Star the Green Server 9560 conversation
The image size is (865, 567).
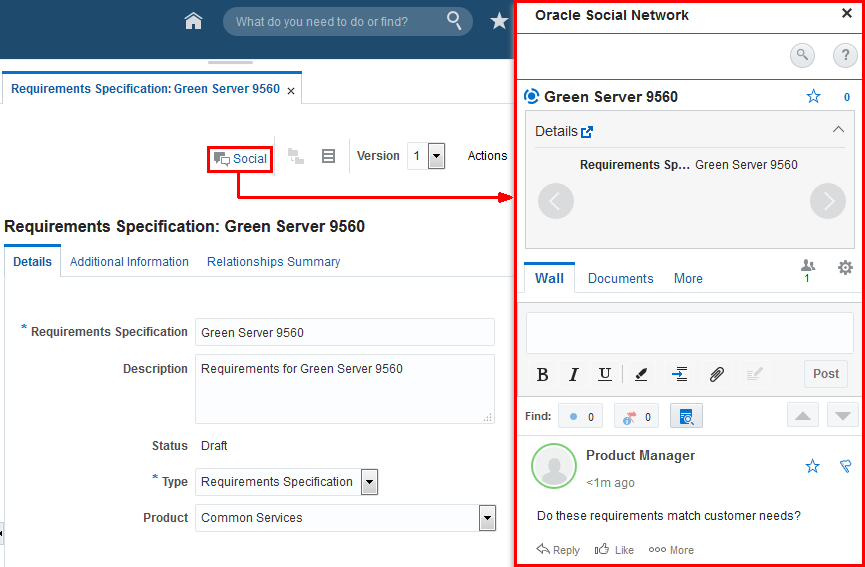[814, 97]
